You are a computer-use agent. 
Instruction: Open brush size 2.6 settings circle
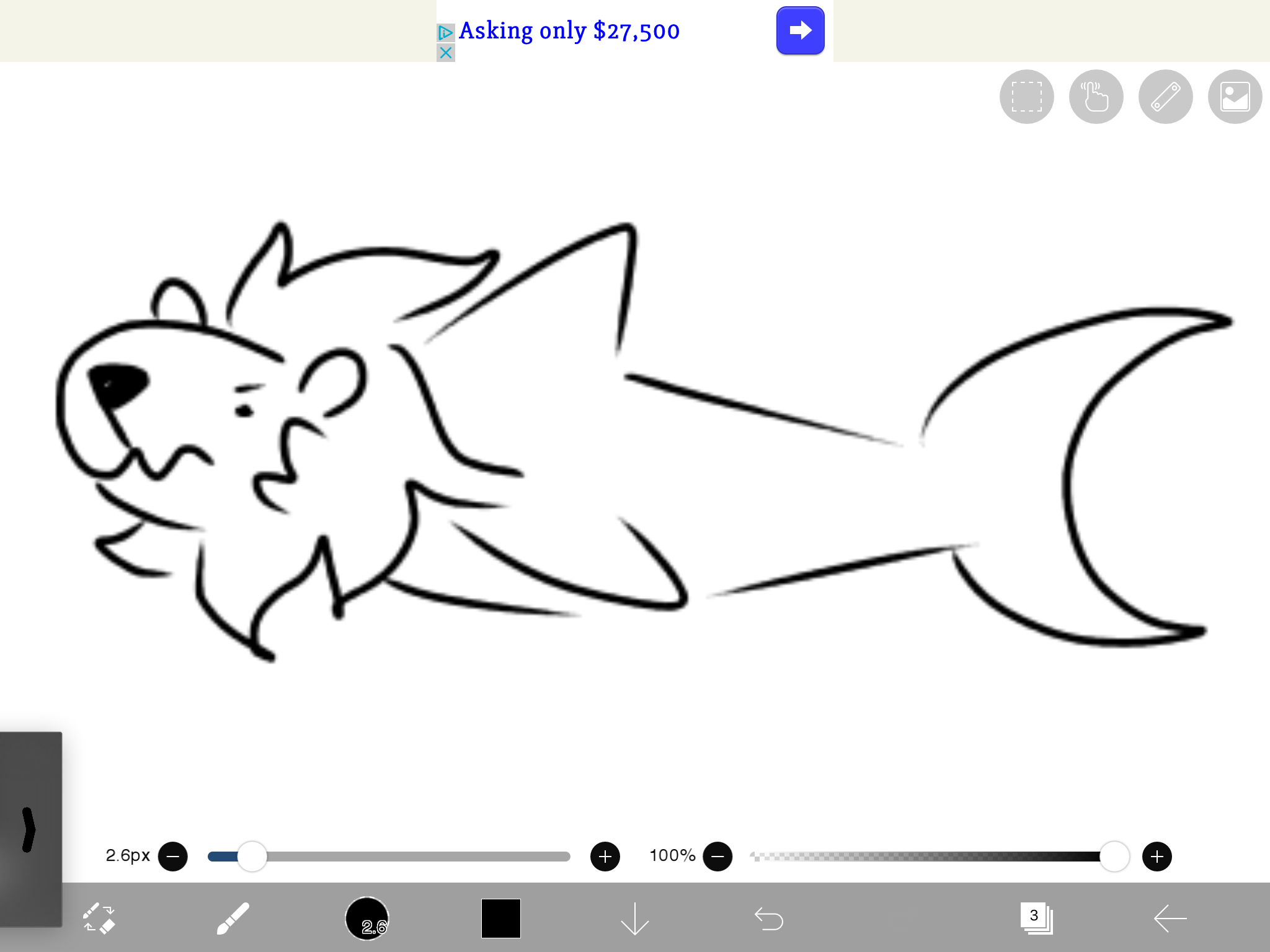[x=367, y=918]
